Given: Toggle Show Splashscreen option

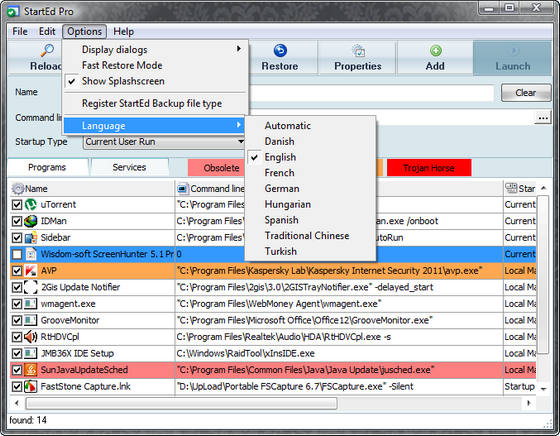Looking at the screenshot, I should (155, 81).
